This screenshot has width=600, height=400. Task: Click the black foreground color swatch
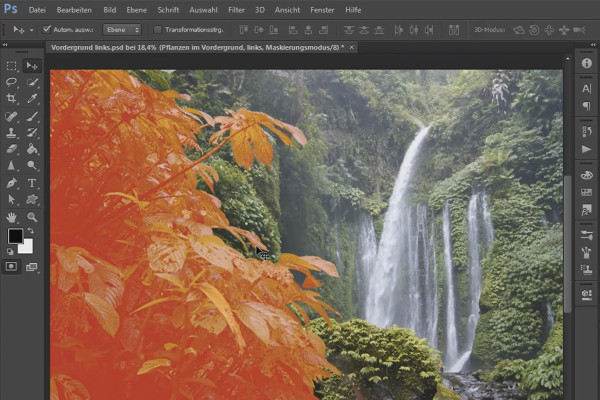[x=15, y=236]
